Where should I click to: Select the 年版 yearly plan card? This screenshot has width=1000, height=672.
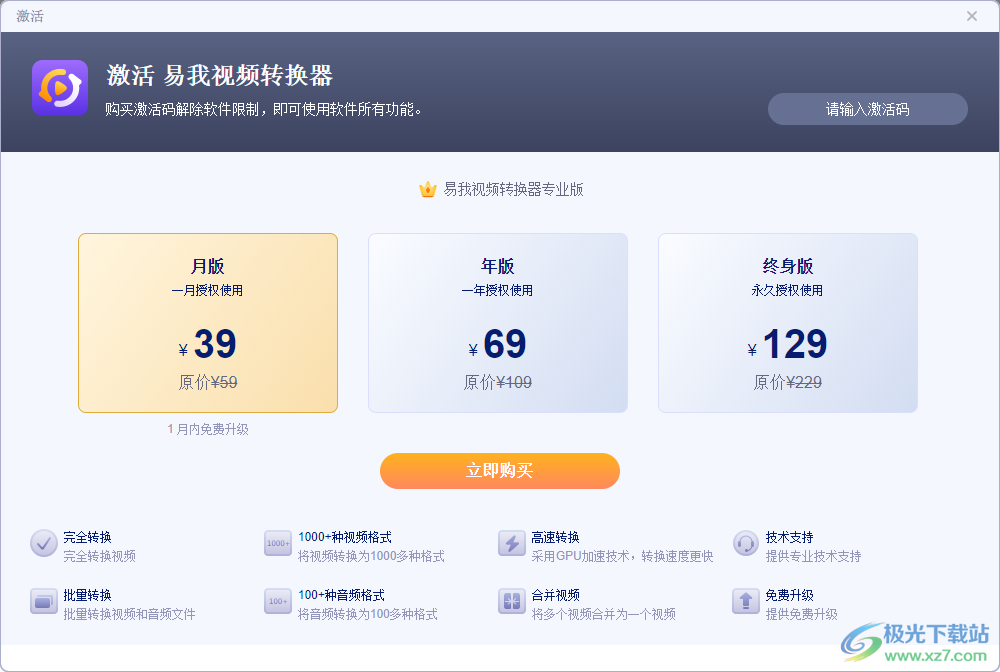point(498,323)
